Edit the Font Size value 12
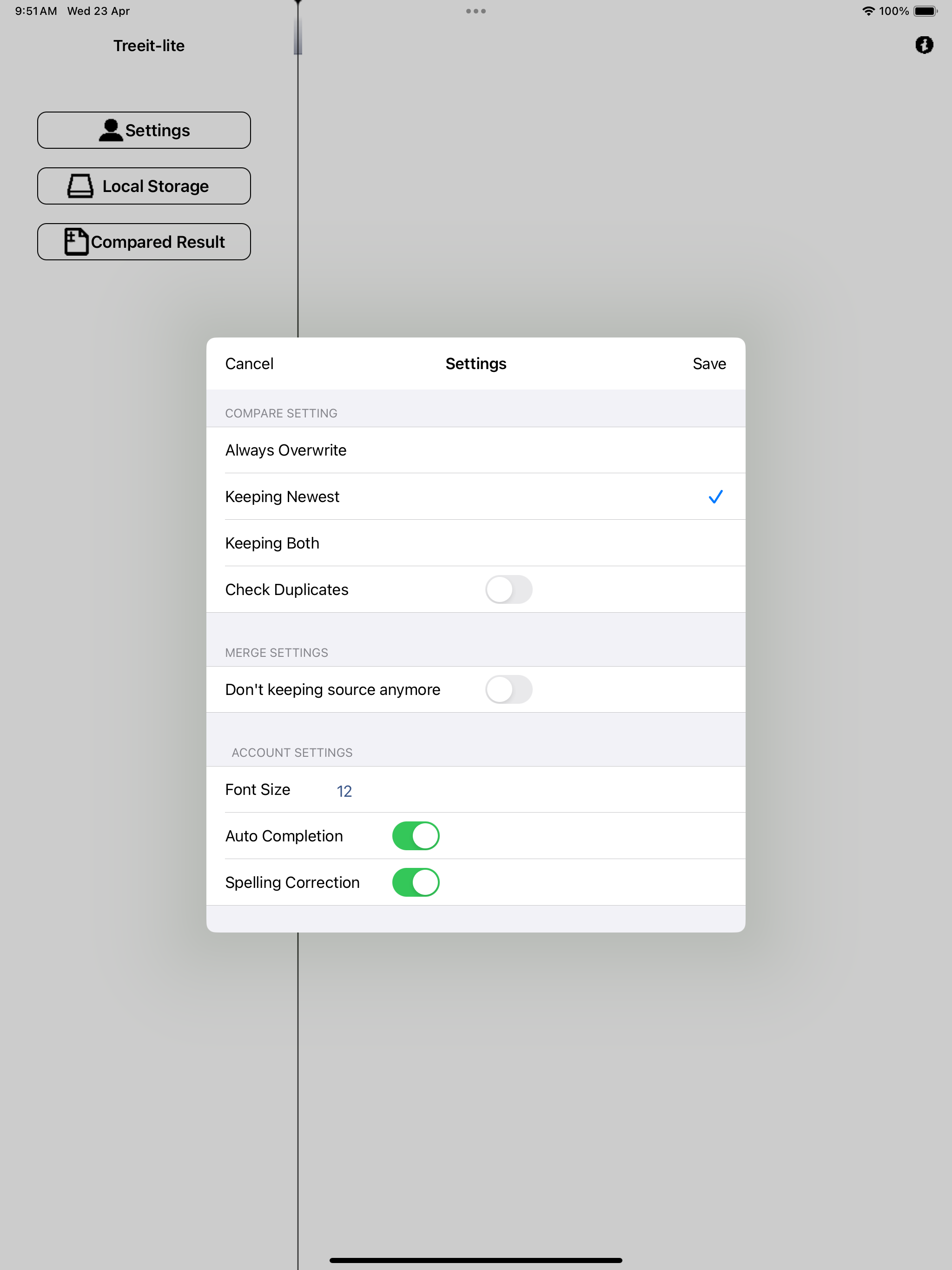 (344, 791)
